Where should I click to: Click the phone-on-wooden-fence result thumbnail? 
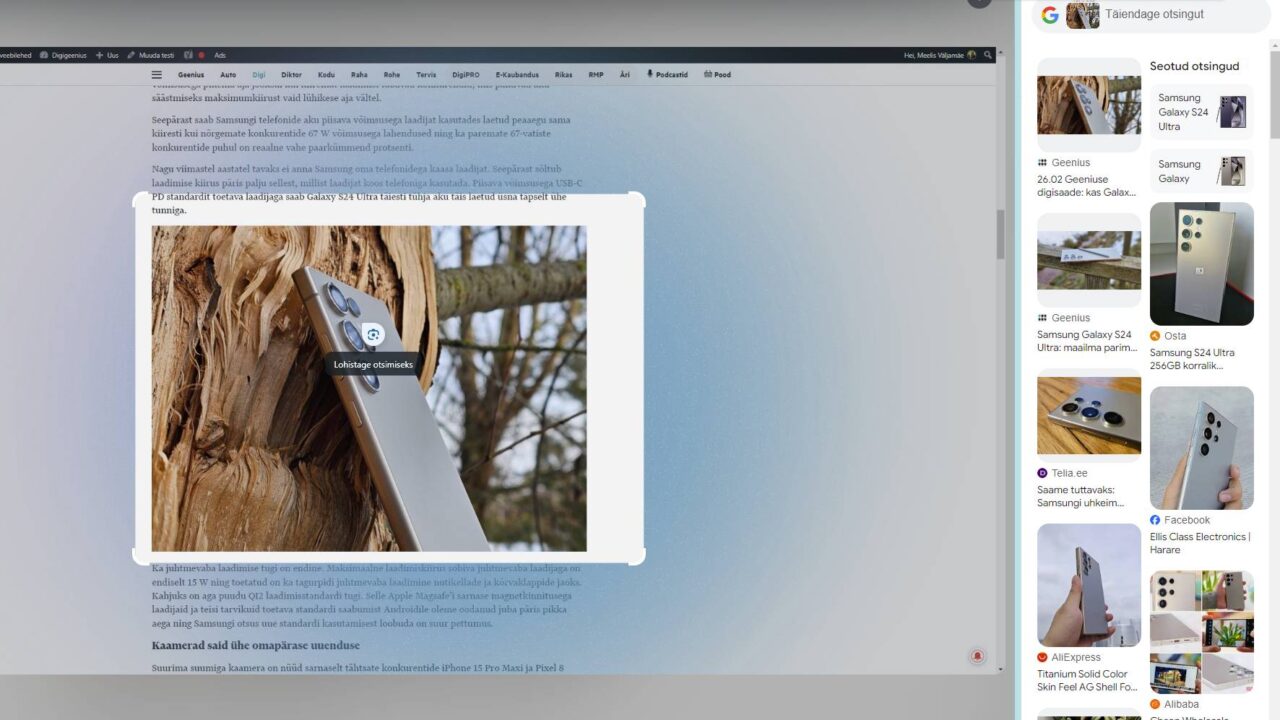1089,260
